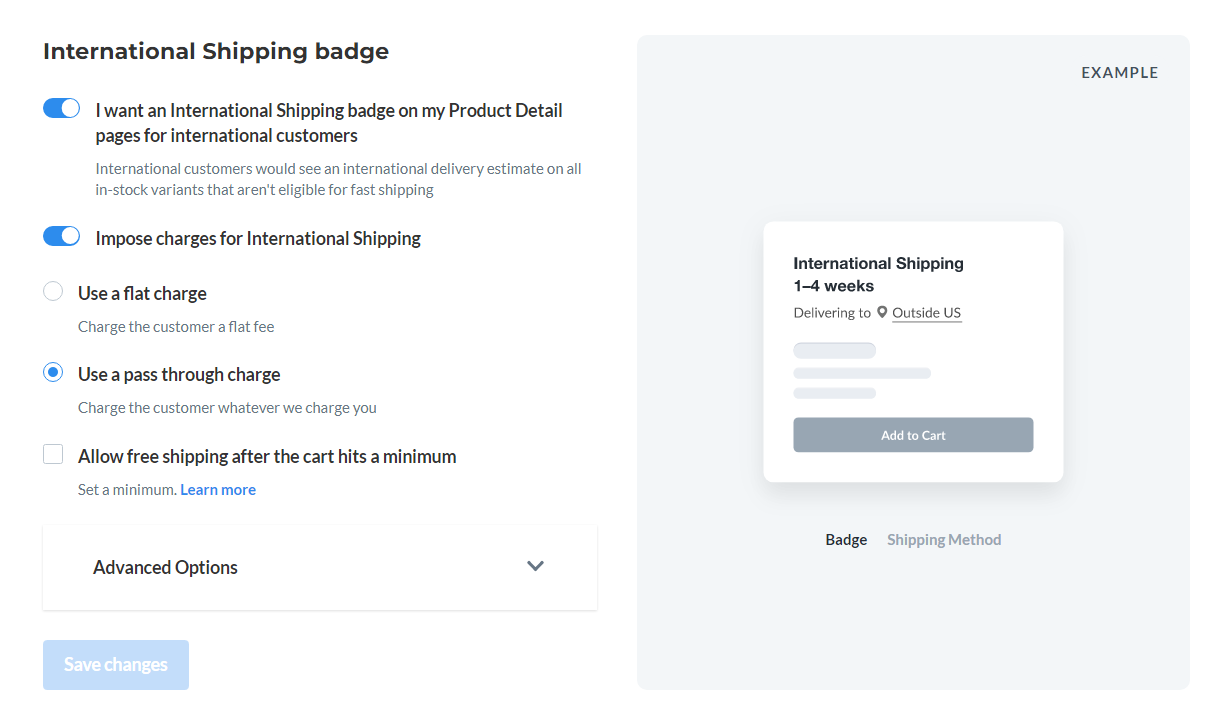The image size is (1227, 703).
Task: Click the Save changes button
Action: coord(116,665)
